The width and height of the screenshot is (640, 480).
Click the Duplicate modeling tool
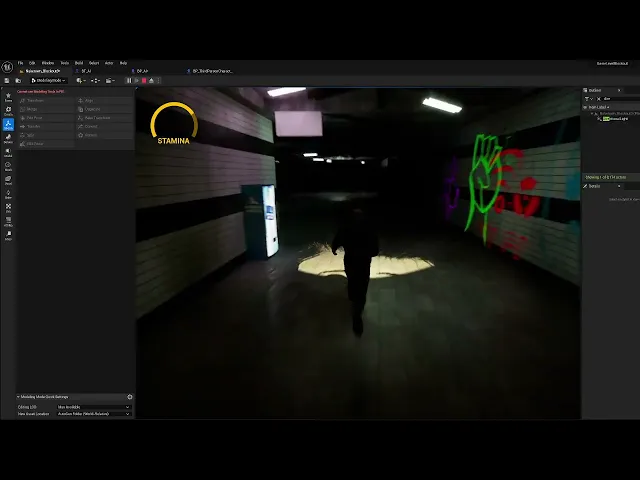click(x=105, y=109)
